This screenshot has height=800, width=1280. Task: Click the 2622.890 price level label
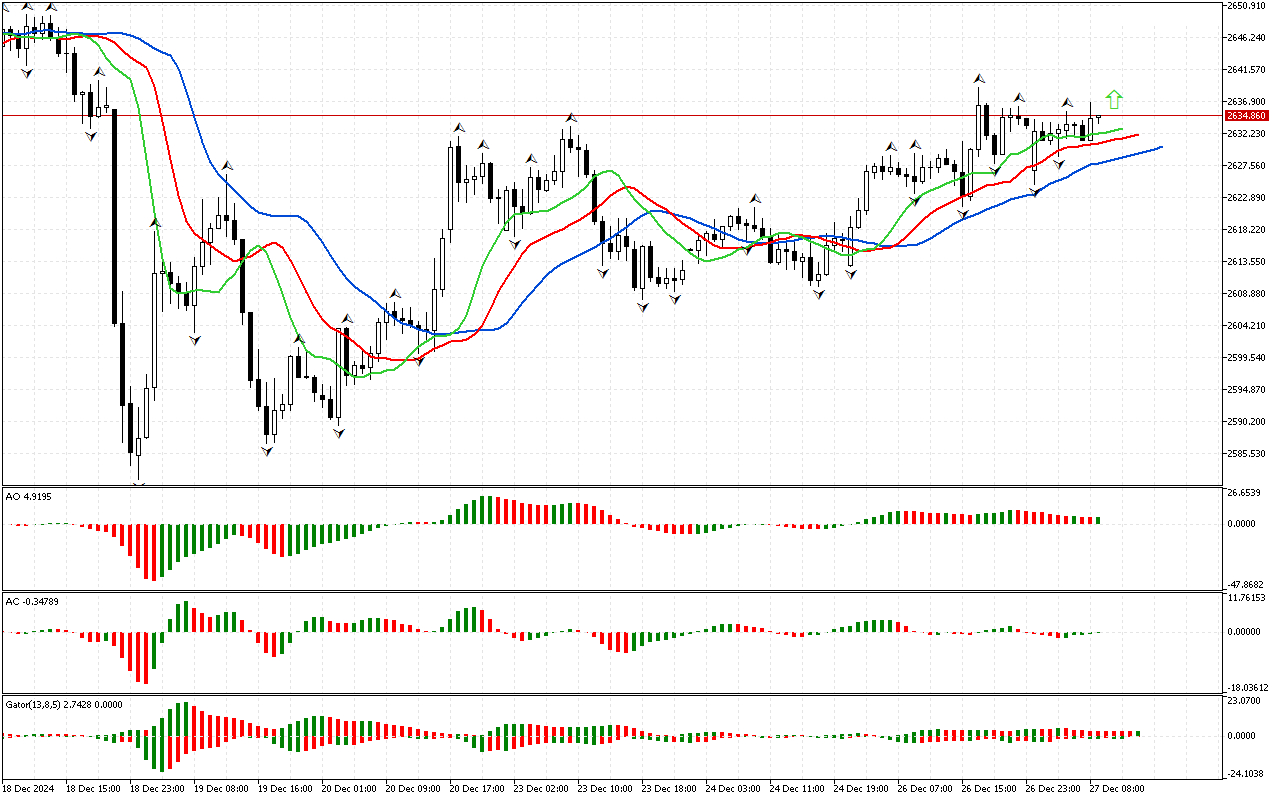[1247, 198]
